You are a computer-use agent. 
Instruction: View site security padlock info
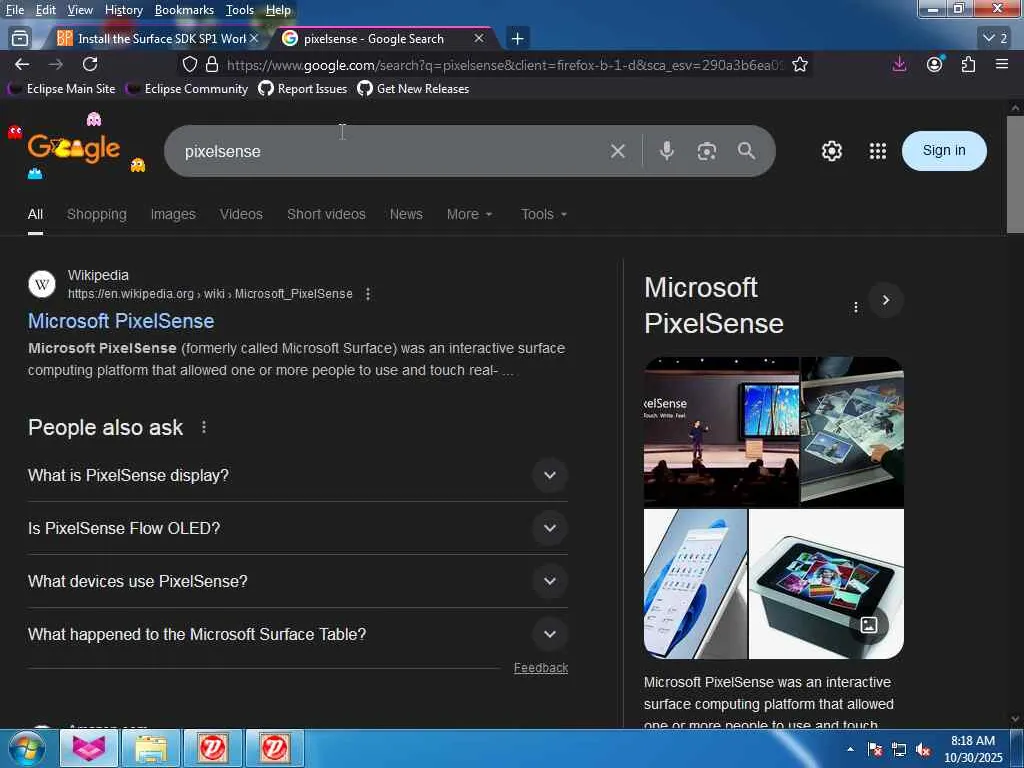pyautogui.click(x=212, y=64)
